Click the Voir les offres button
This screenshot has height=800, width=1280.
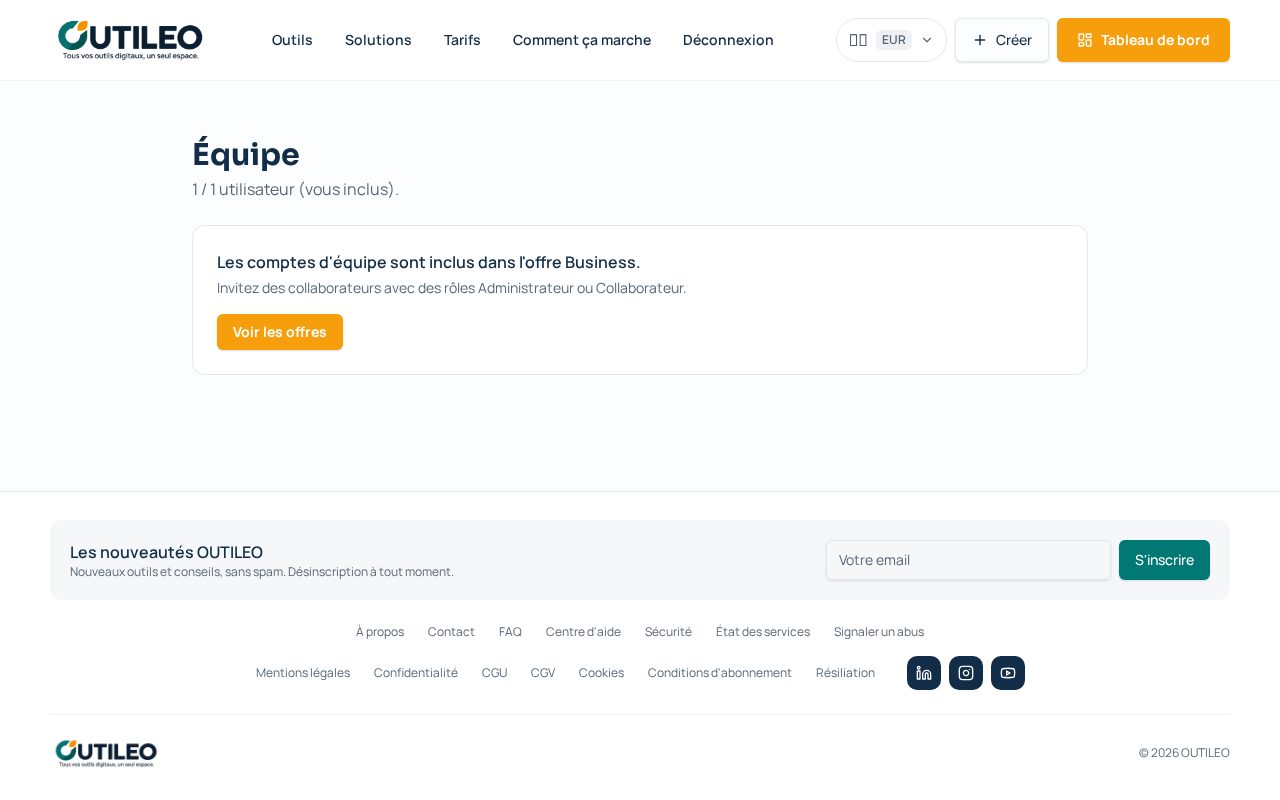pos(280,332)
